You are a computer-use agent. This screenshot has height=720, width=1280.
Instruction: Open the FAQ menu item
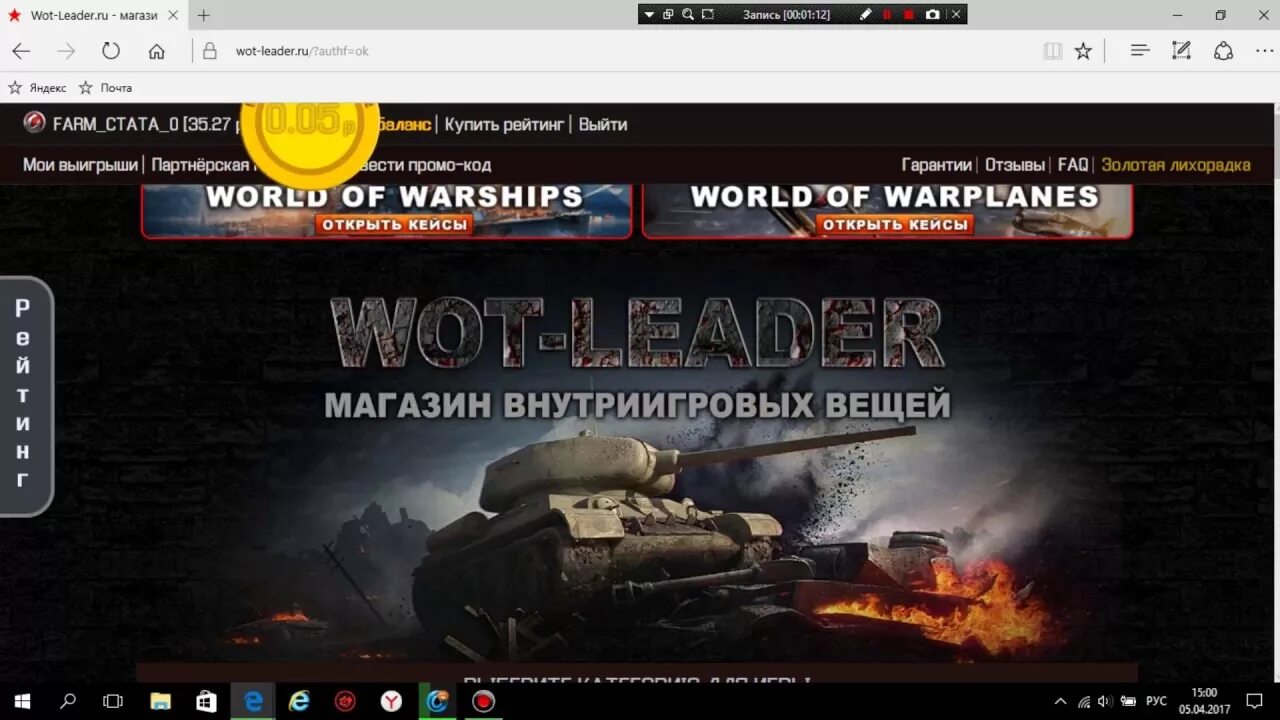[x=1073, y=165]
